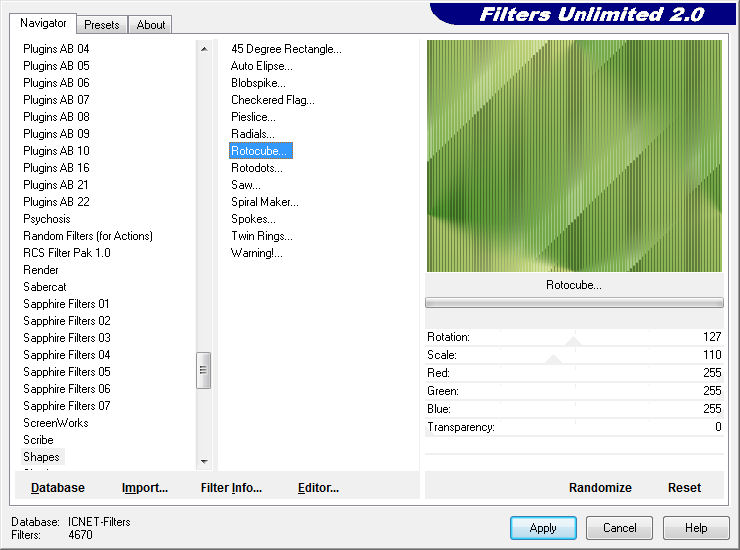
Task: Adjust the Red slider
Action: [x=574, y=373]
